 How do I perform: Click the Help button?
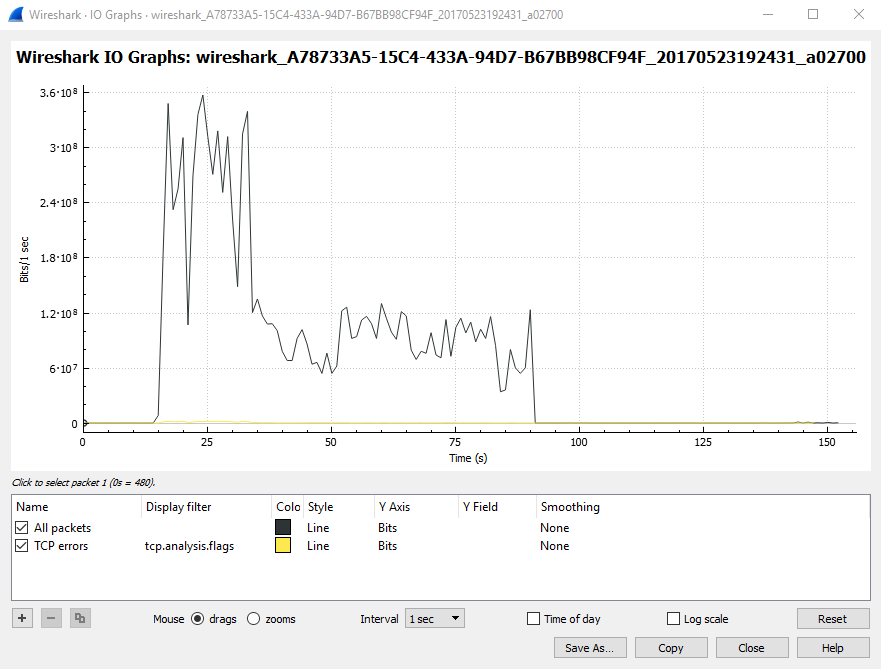coord(832,648)
